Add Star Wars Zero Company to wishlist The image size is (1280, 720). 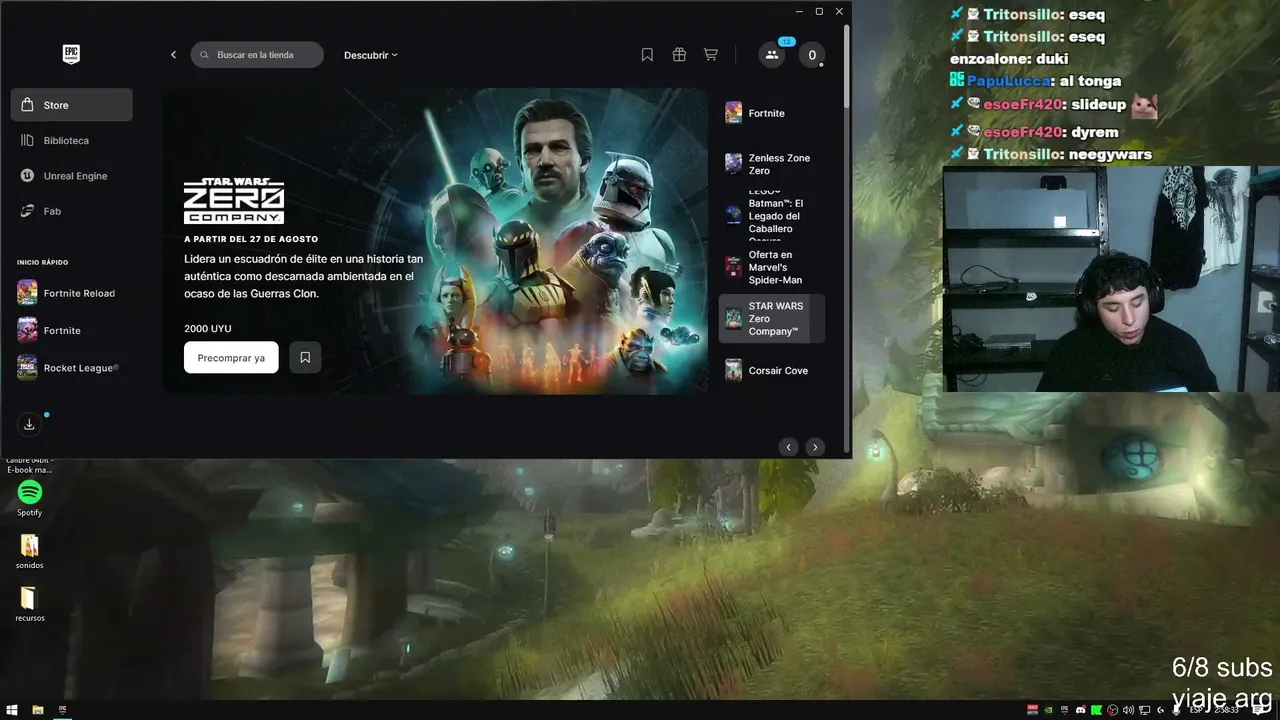pyautogui.click(x=305, y=357)
